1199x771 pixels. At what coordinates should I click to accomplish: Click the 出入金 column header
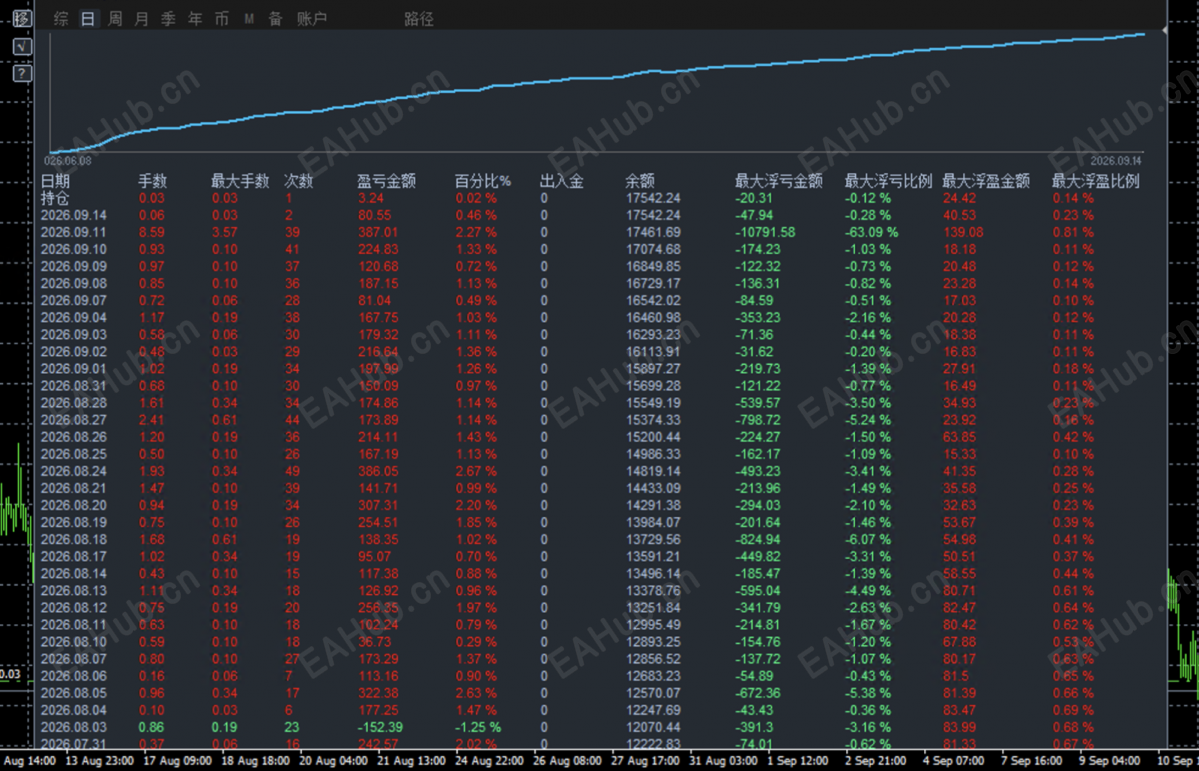point(561,181)
